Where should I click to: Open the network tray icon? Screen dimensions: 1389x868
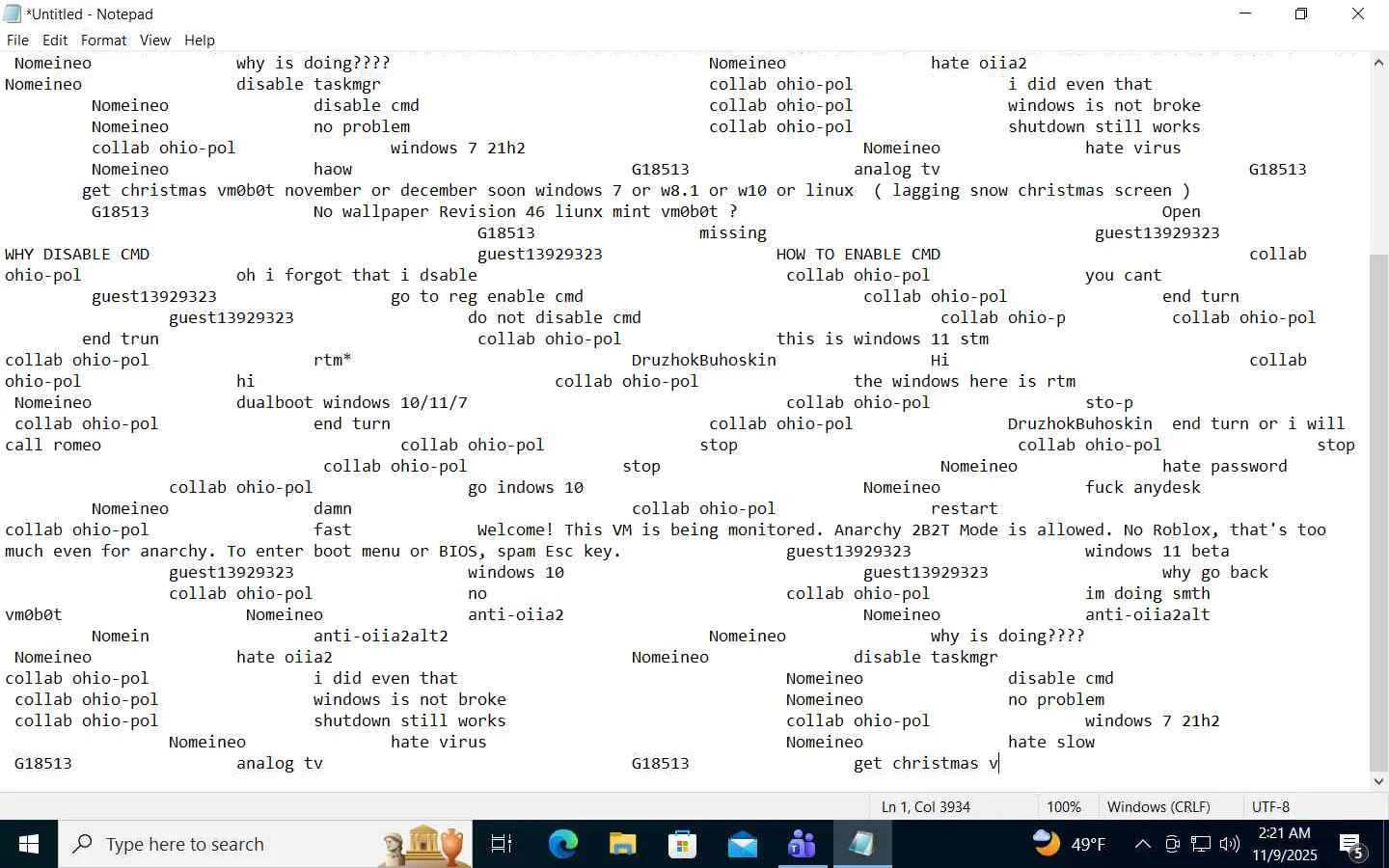(x=1201, y=845)
